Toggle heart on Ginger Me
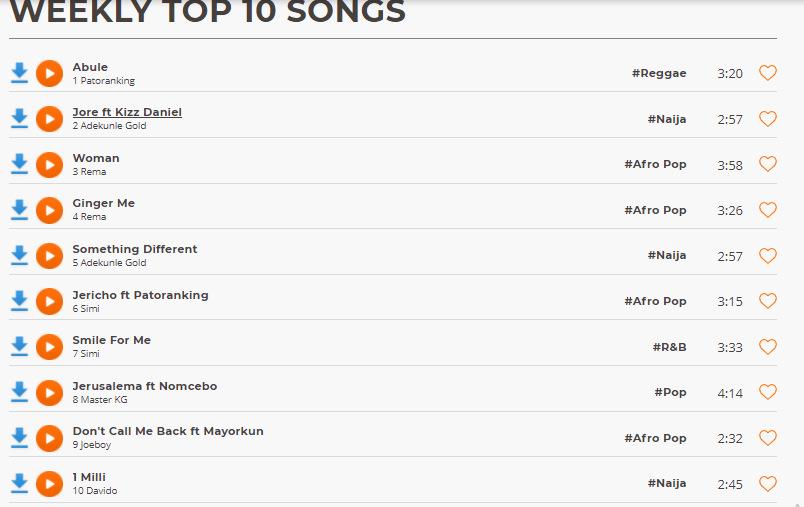Screen dimensions: 804x507 pyautogui.click(x=768, y=210)
